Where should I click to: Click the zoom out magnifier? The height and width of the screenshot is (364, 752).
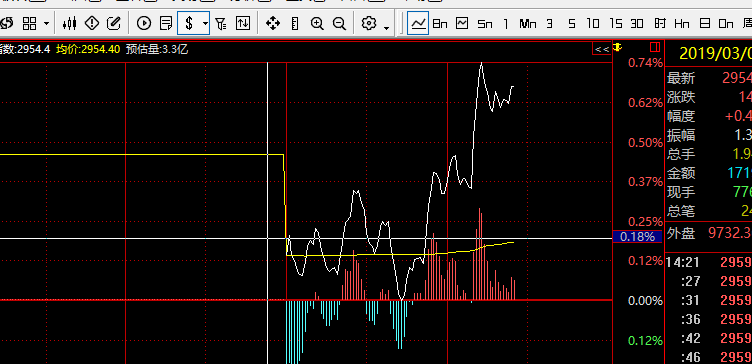click(x=339, y=23)
